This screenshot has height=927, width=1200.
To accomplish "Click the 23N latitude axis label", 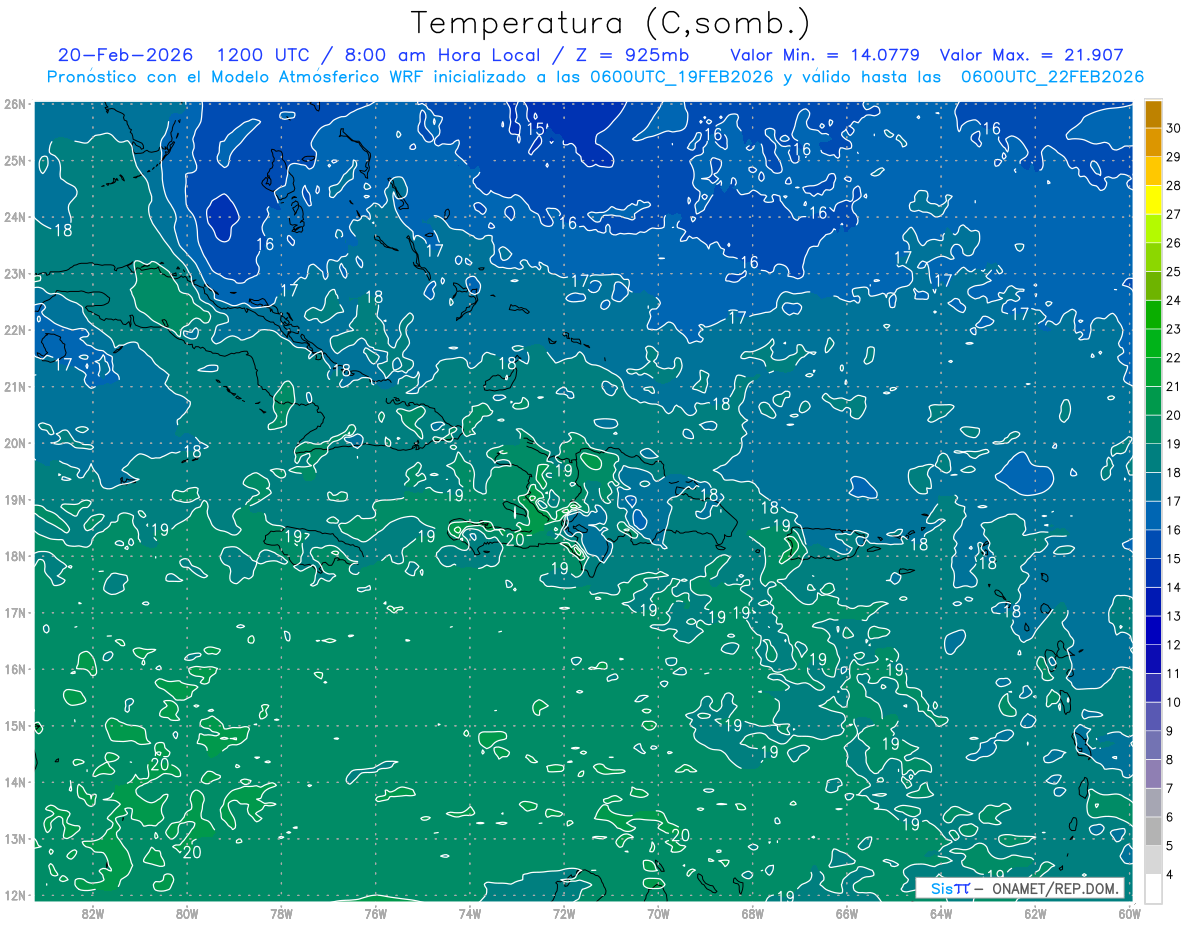I will (x=14, y=273).
